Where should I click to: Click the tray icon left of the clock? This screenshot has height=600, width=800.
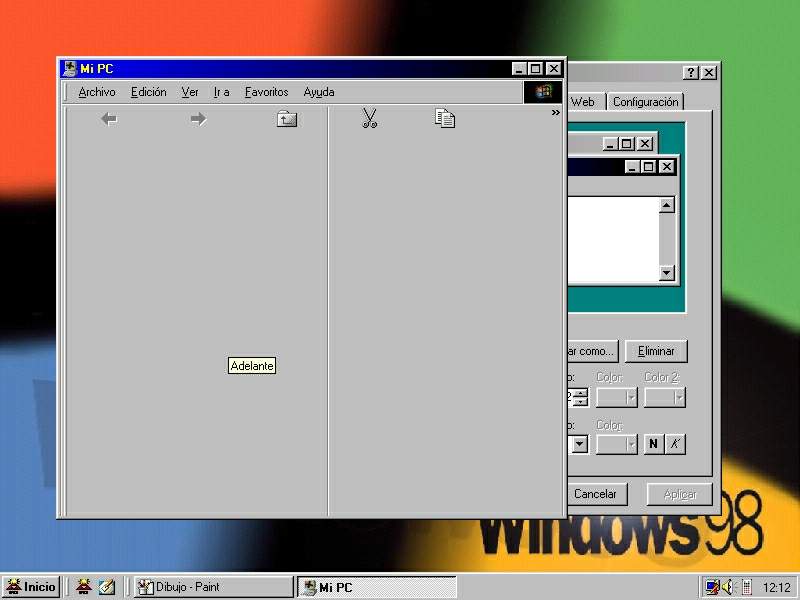click(746, 587)
